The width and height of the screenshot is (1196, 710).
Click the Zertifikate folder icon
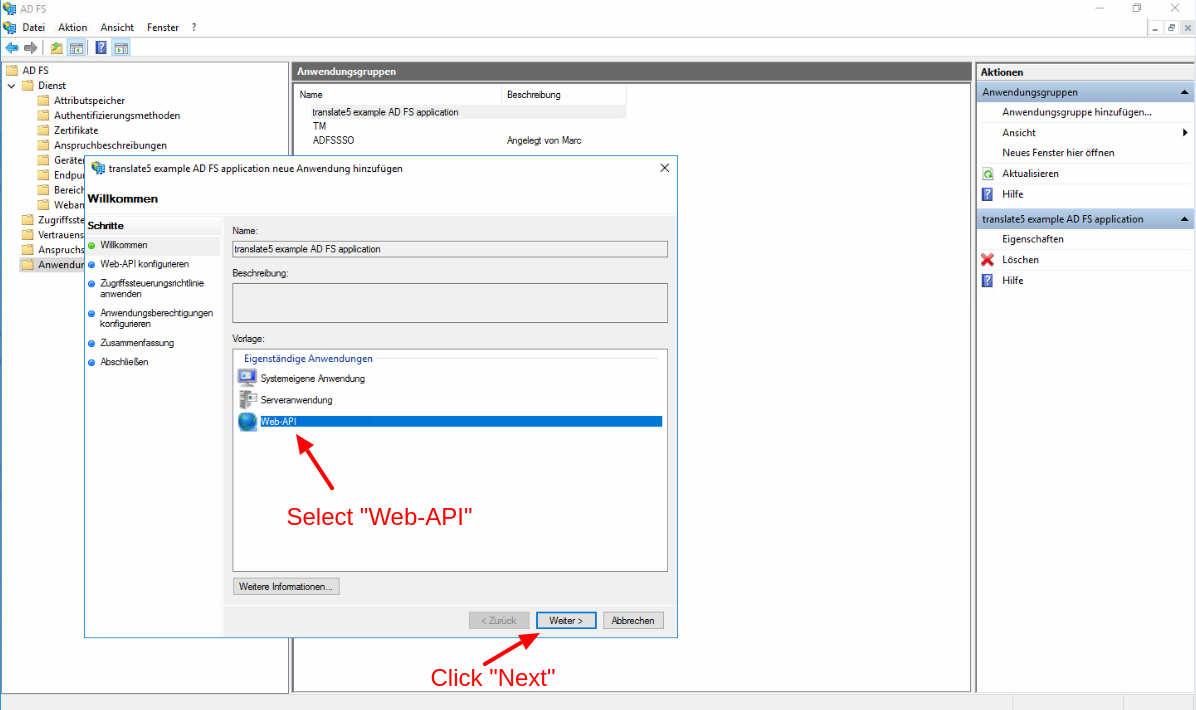[43, 130]
